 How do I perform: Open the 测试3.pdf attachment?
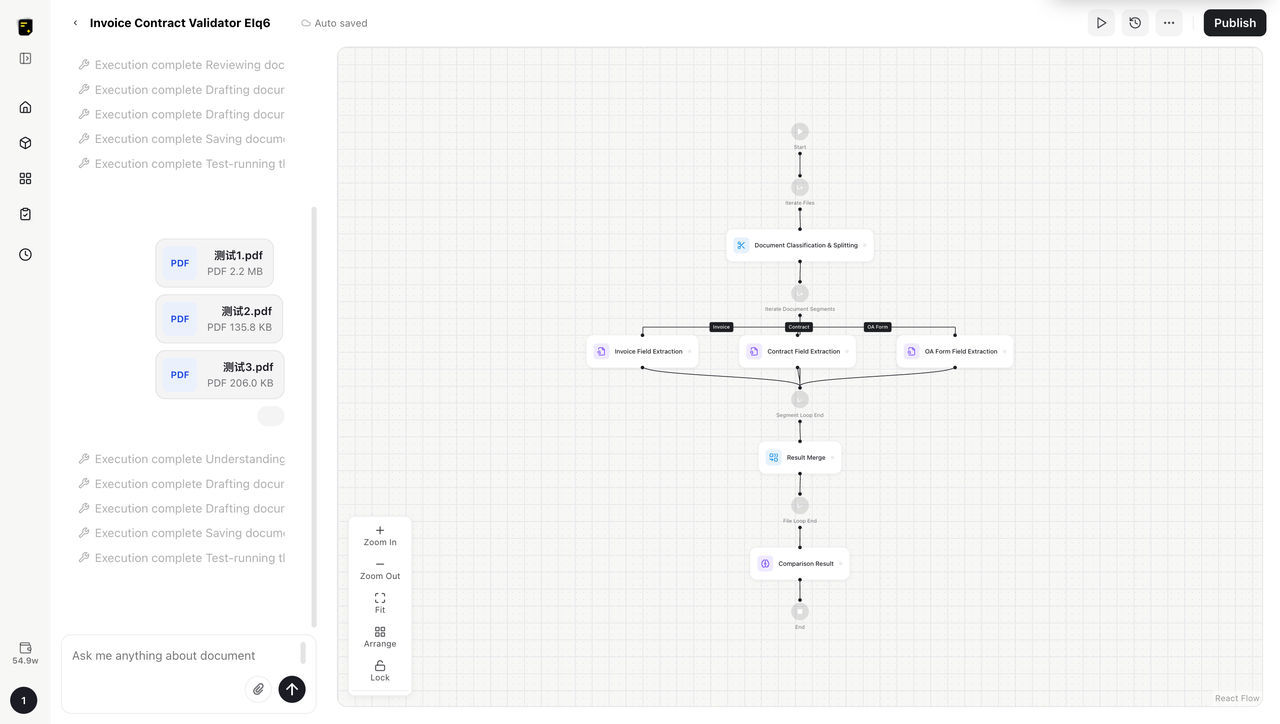[219, 375]
